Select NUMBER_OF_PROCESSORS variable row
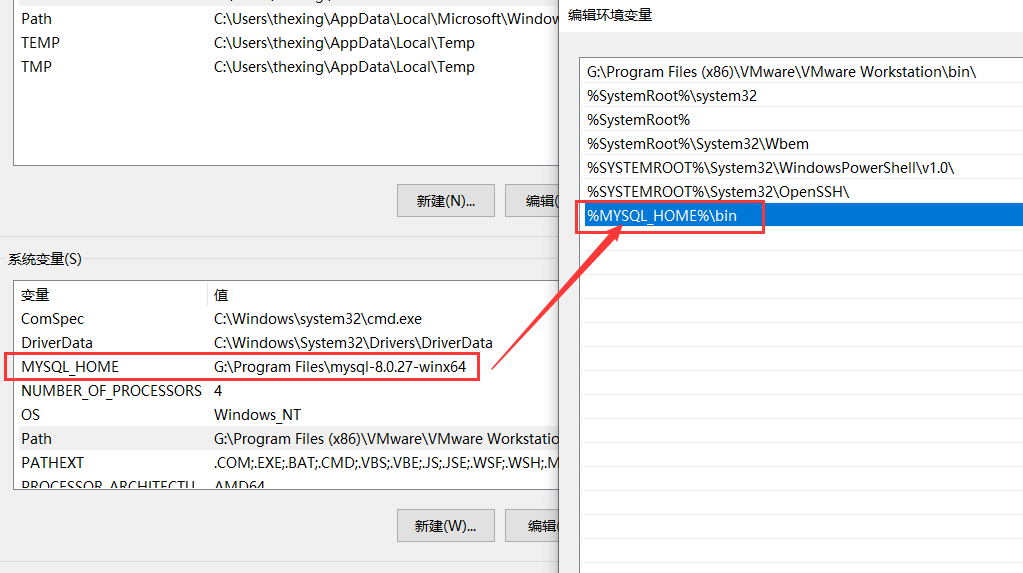The height and width of the screenshot is (573, 1023). [x=286, y=391]
